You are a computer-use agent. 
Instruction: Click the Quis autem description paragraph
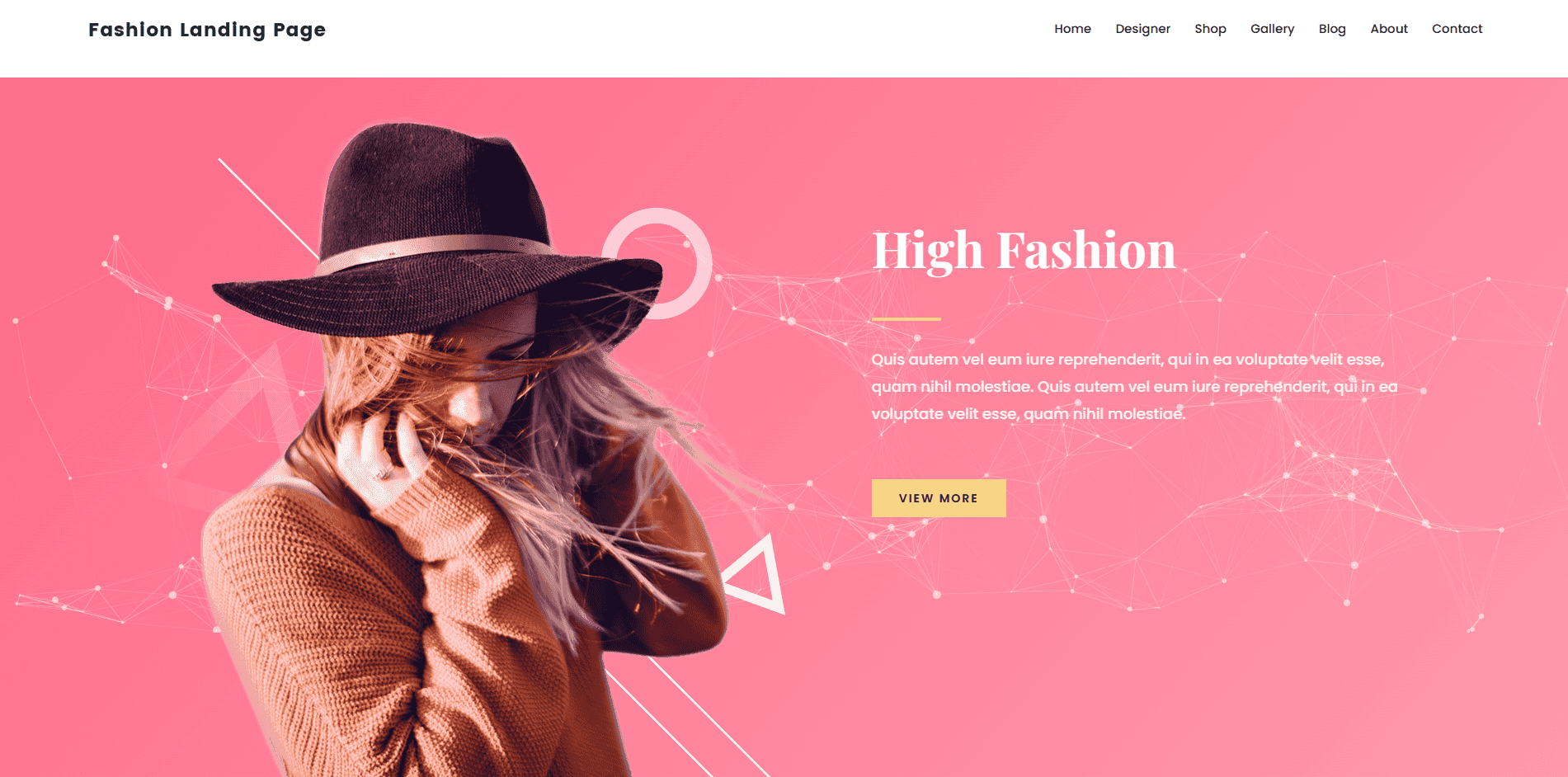(1134, 386)
